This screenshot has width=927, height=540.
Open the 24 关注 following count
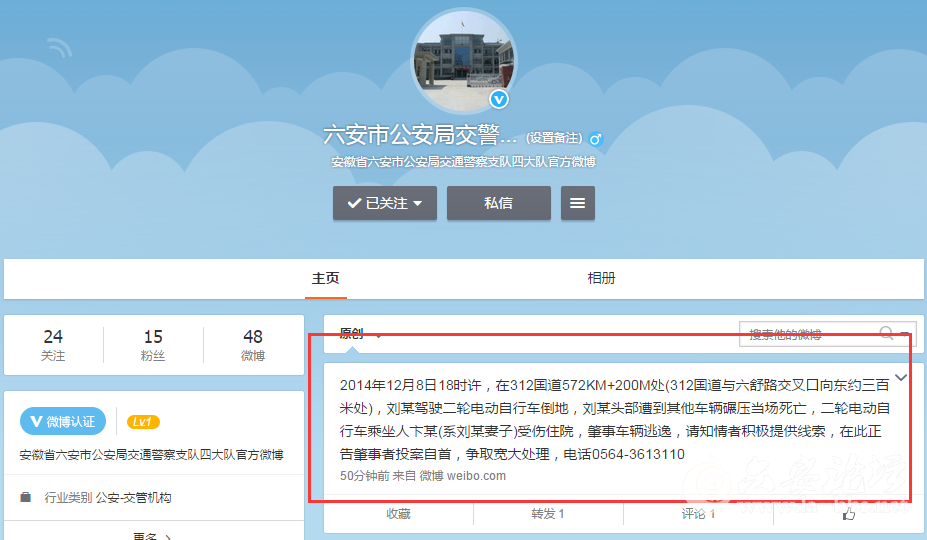tap(53, 344)
